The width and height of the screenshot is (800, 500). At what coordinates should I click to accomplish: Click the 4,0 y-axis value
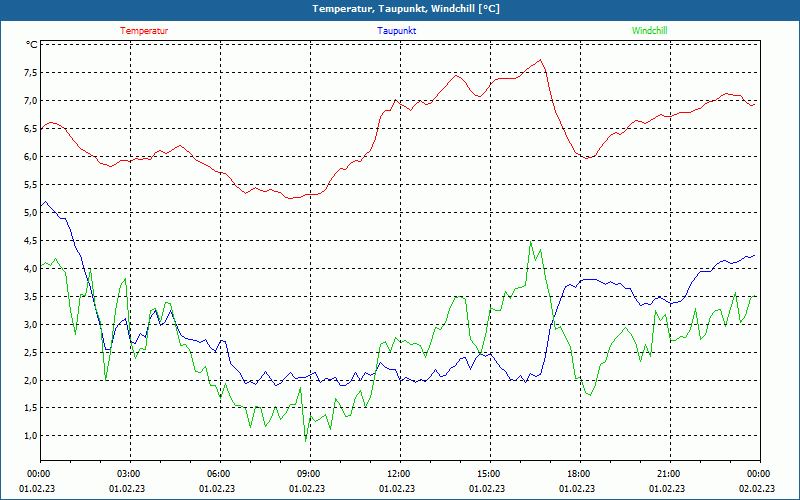[31, 268]
